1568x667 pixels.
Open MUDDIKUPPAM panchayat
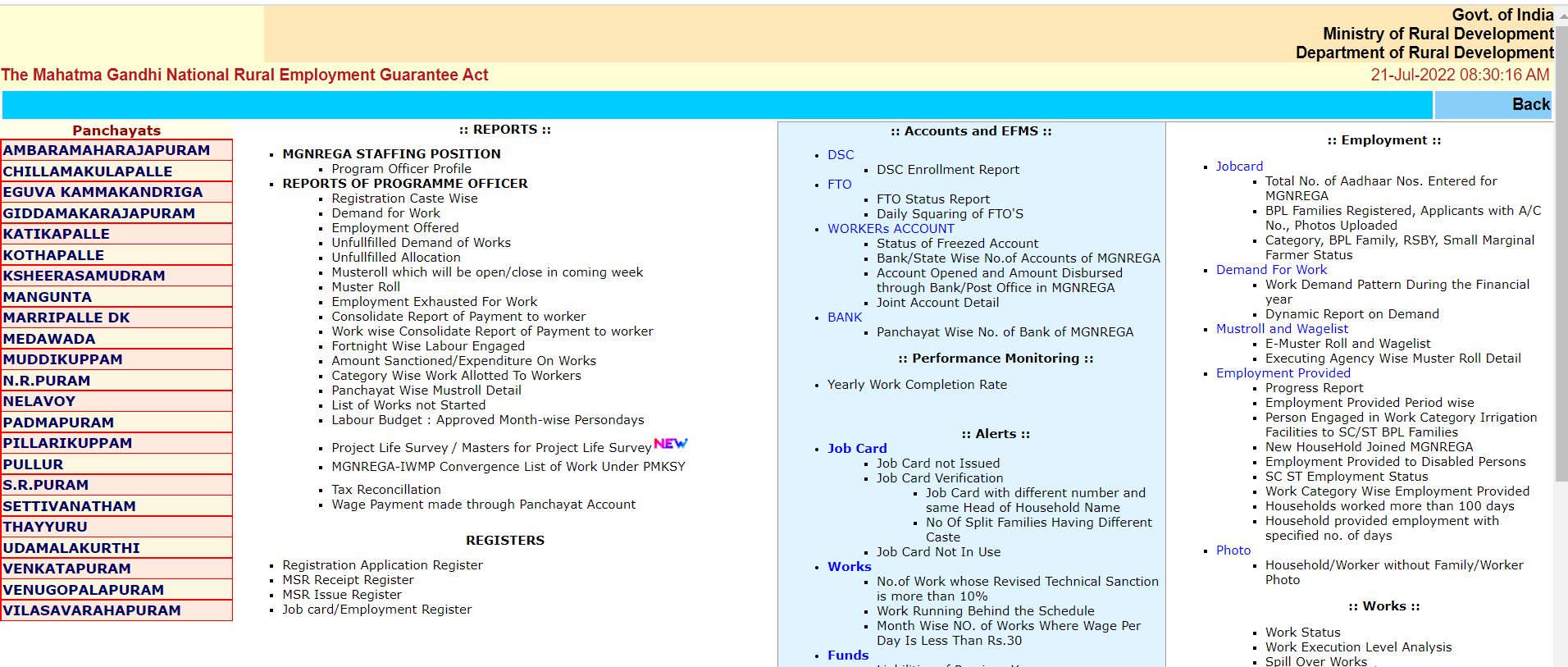pos(63,359)
